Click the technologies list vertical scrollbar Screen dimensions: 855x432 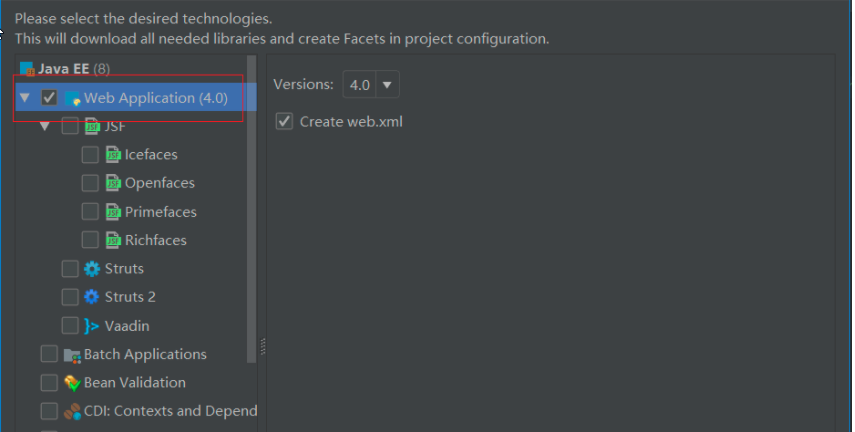[252, 200]
